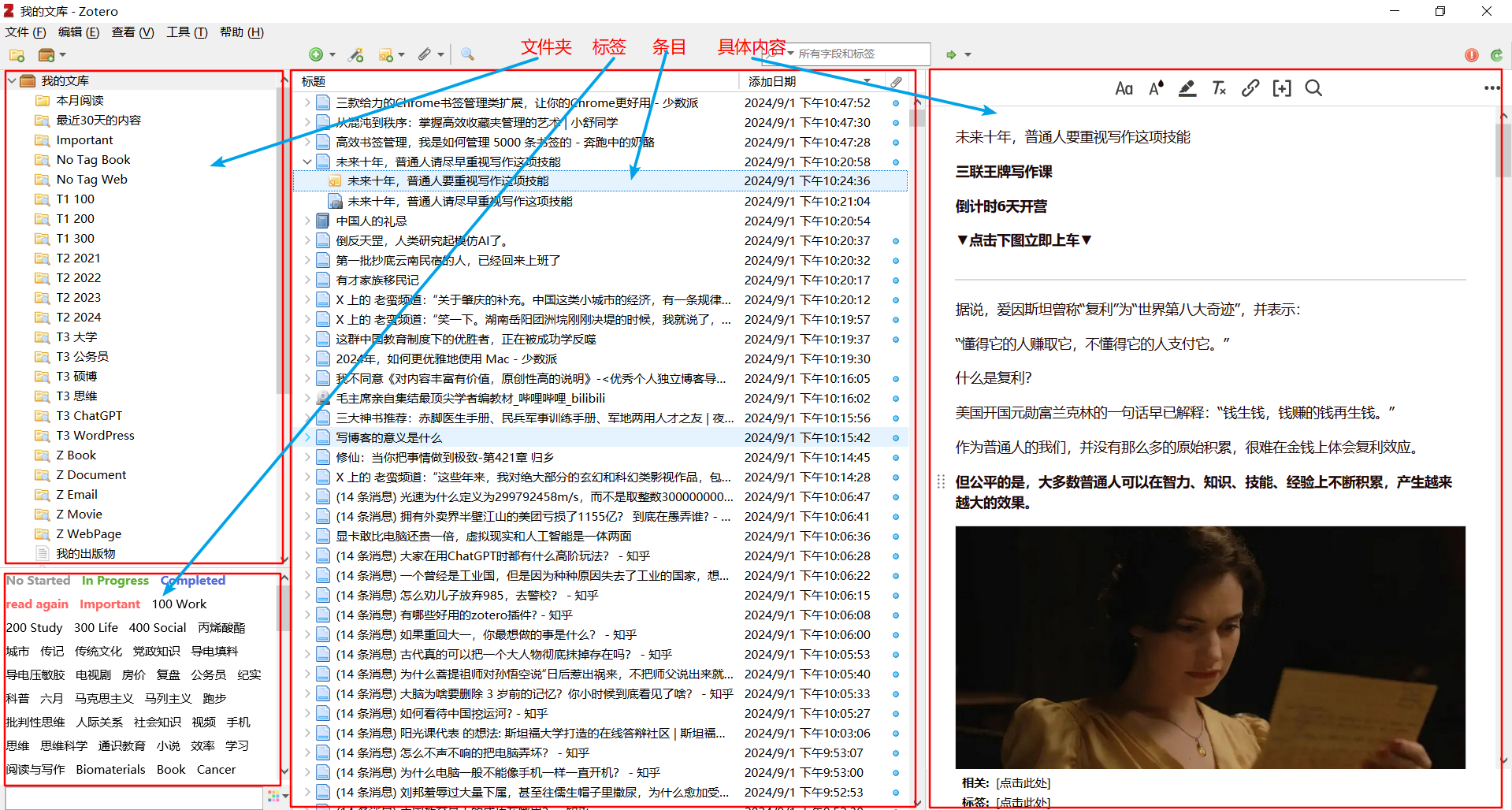Open Advanced Search magnifier icon
1512x810 pixels.
click(x=467, y=54)
